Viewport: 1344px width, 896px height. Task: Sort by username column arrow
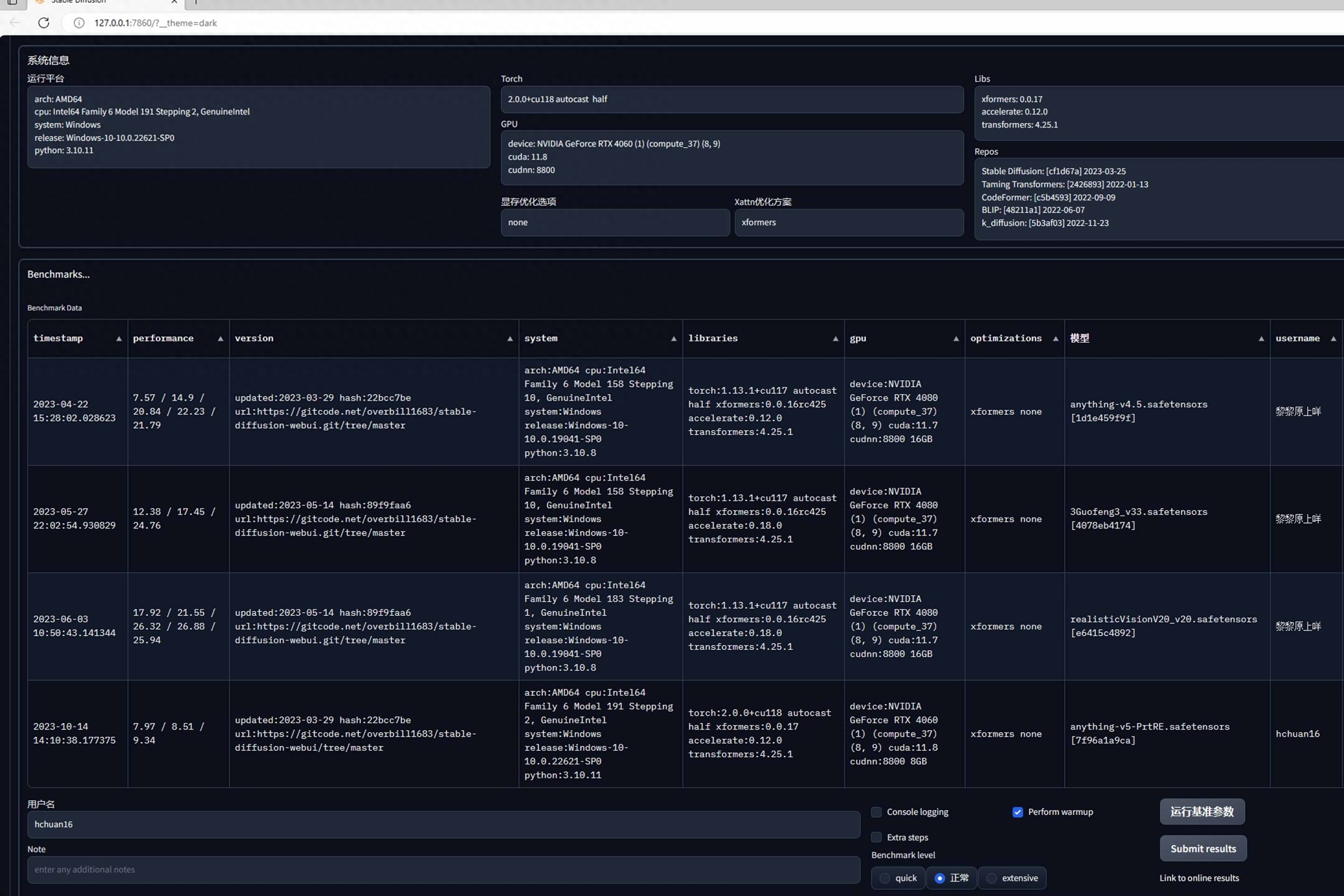[1333, 339]
